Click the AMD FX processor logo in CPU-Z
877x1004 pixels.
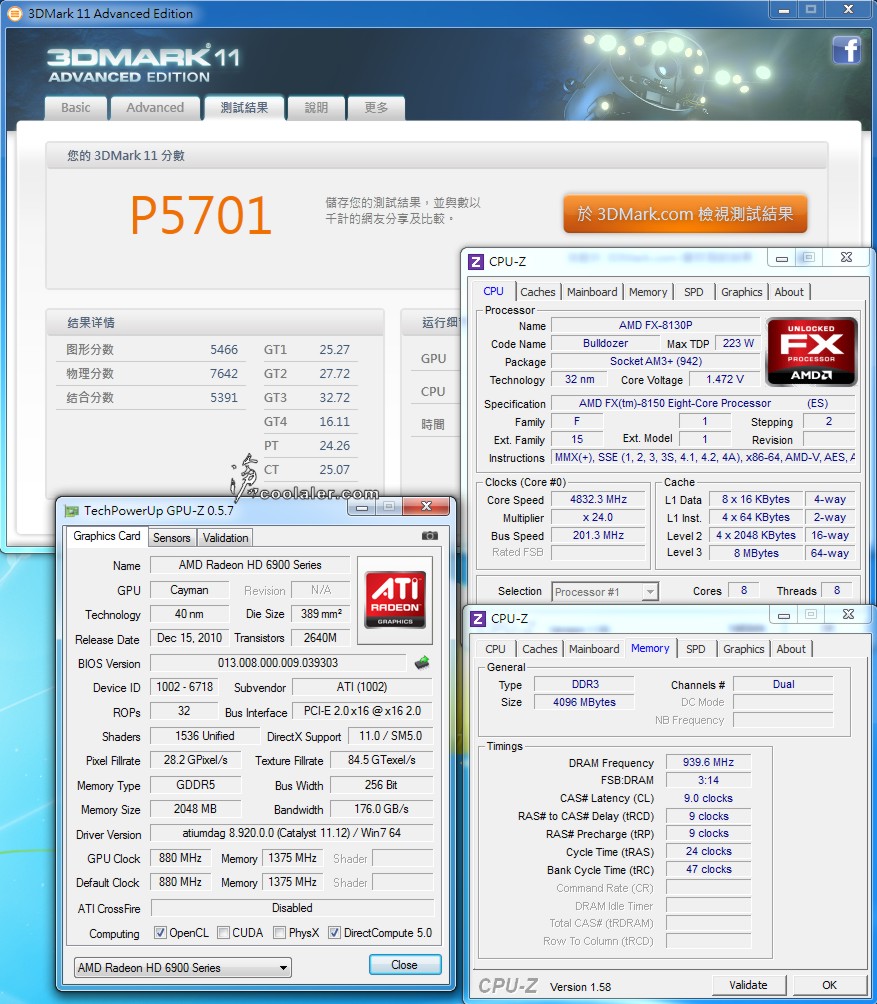tap(811, 352)
